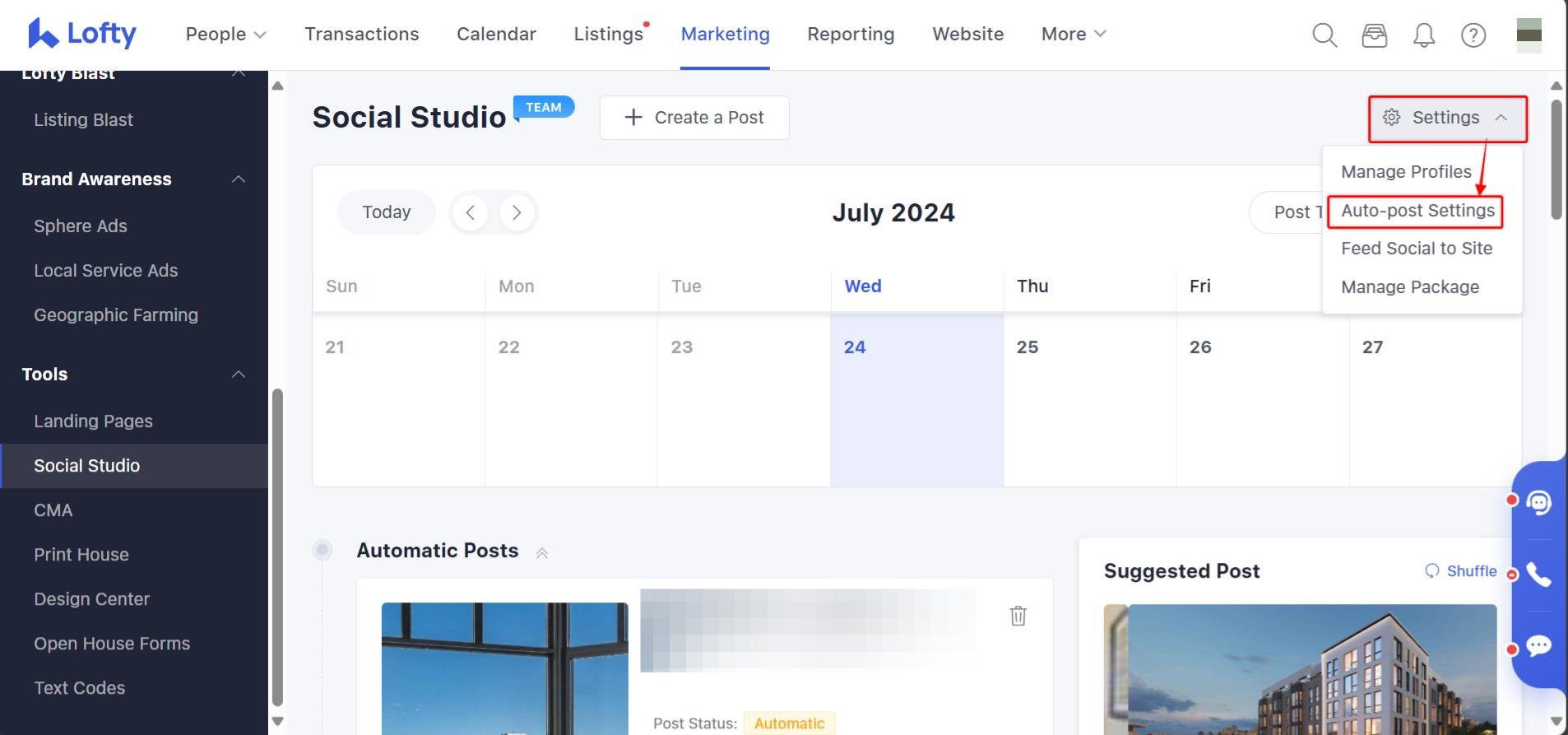Open notifications bell icon

click(x=1423, y=35)
